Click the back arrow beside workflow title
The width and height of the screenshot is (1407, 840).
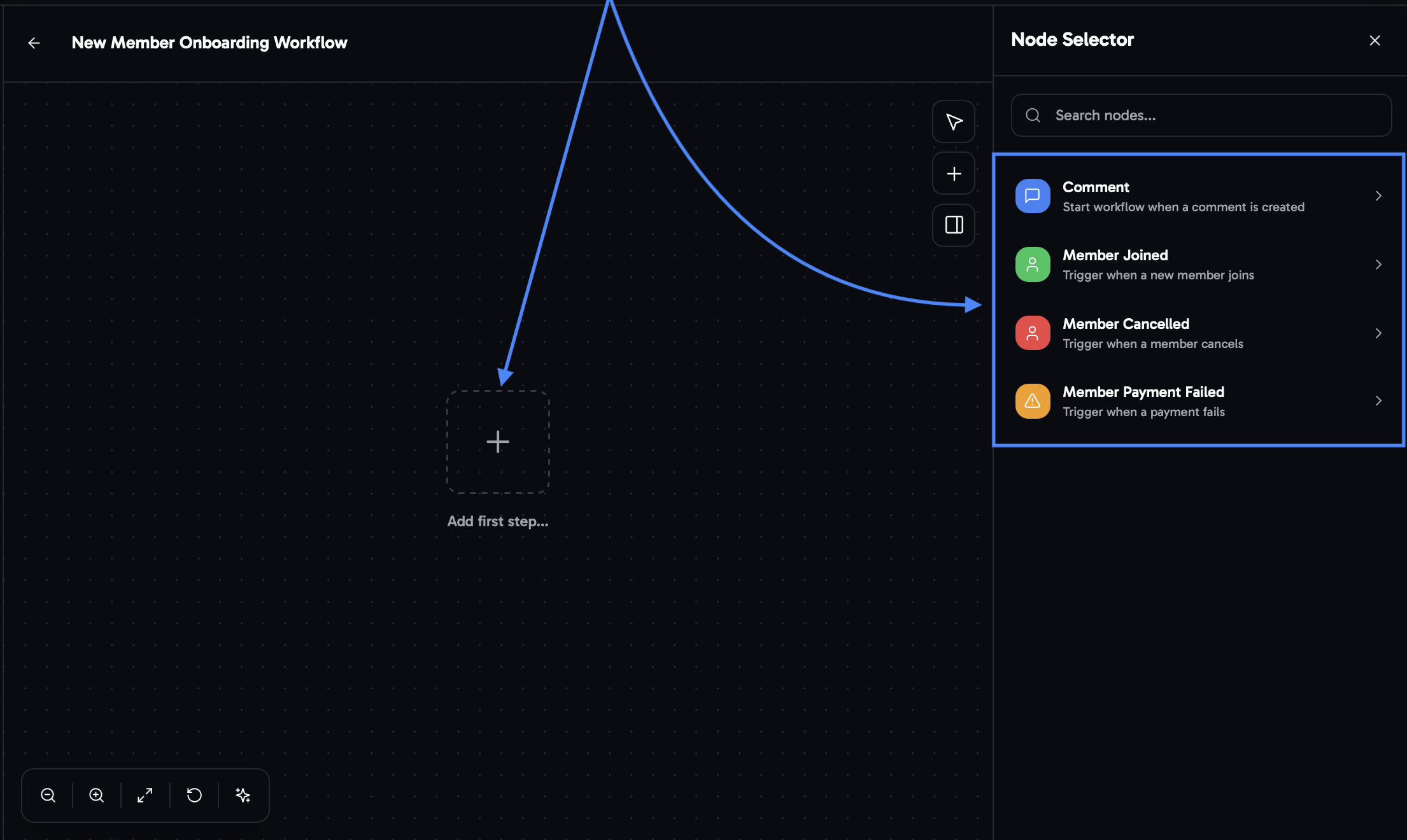coord(34,43)
